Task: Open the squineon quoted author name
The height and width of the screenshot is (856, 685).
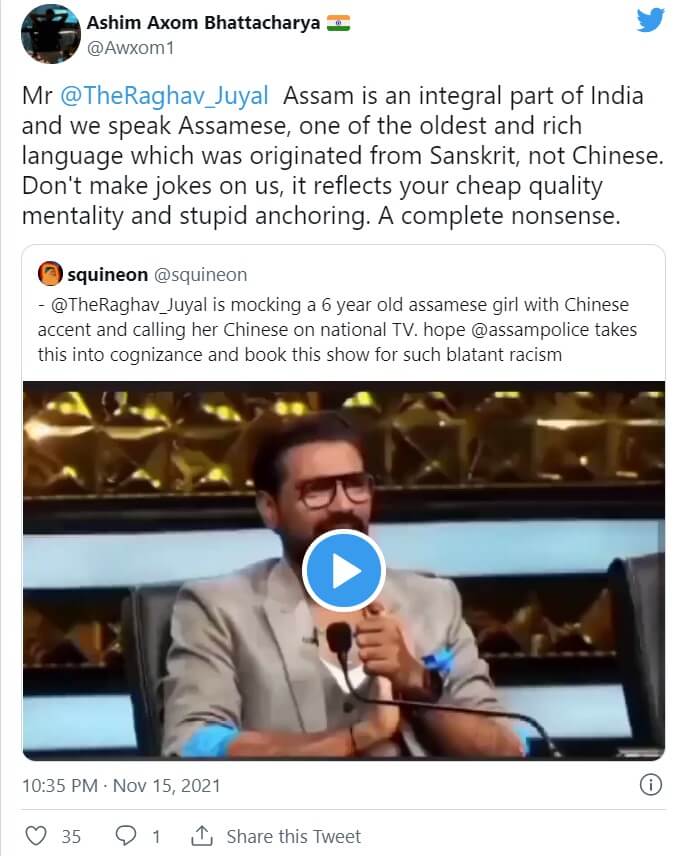Action: (x=108, y=275)
